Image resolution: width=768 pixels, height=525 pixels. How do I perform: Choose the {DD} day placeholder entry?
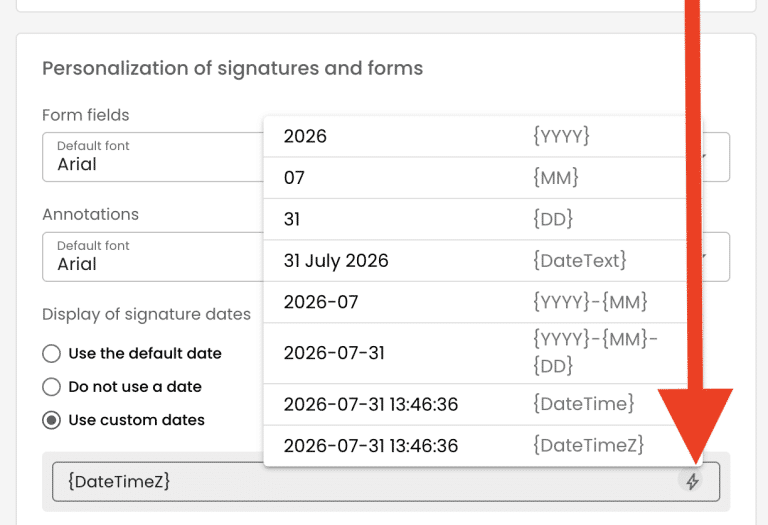(x=474, y=219)
